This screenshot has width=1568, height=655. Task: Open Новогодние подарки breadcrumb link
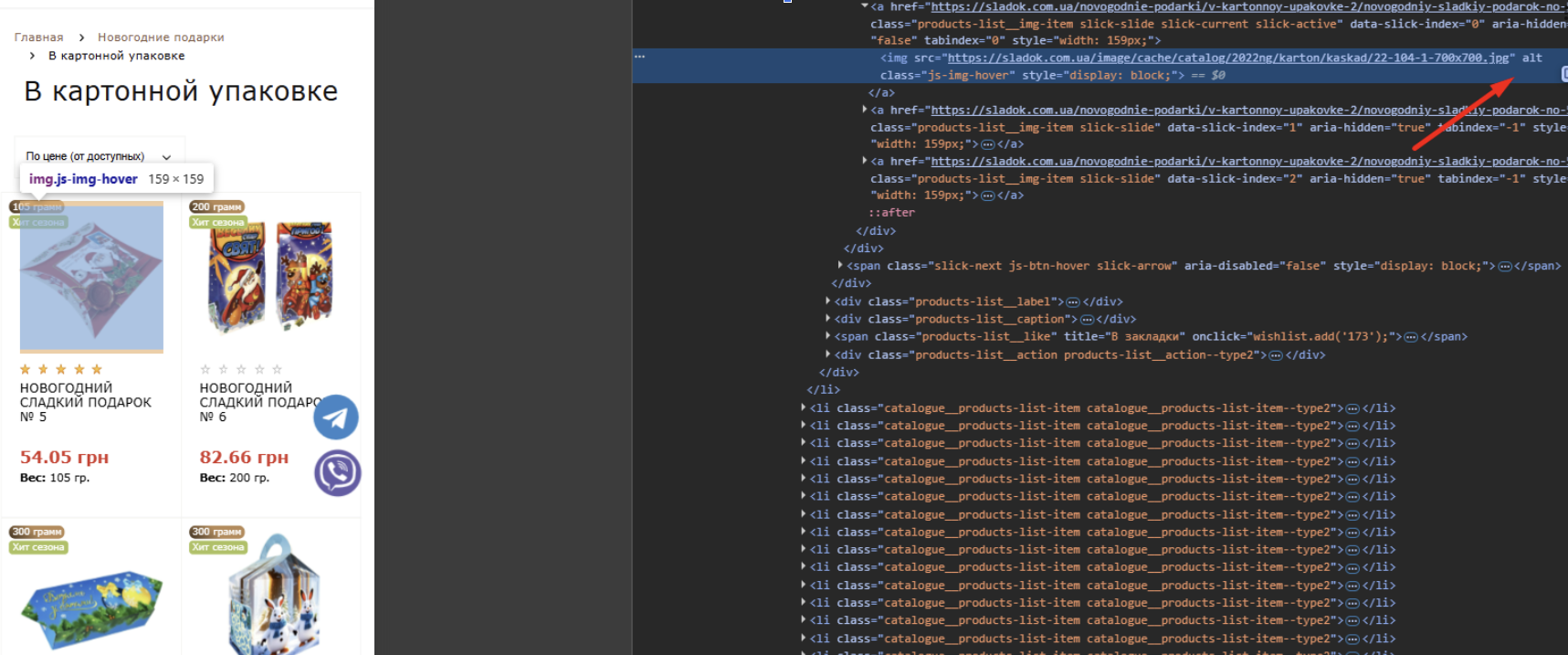coord(161,37)
